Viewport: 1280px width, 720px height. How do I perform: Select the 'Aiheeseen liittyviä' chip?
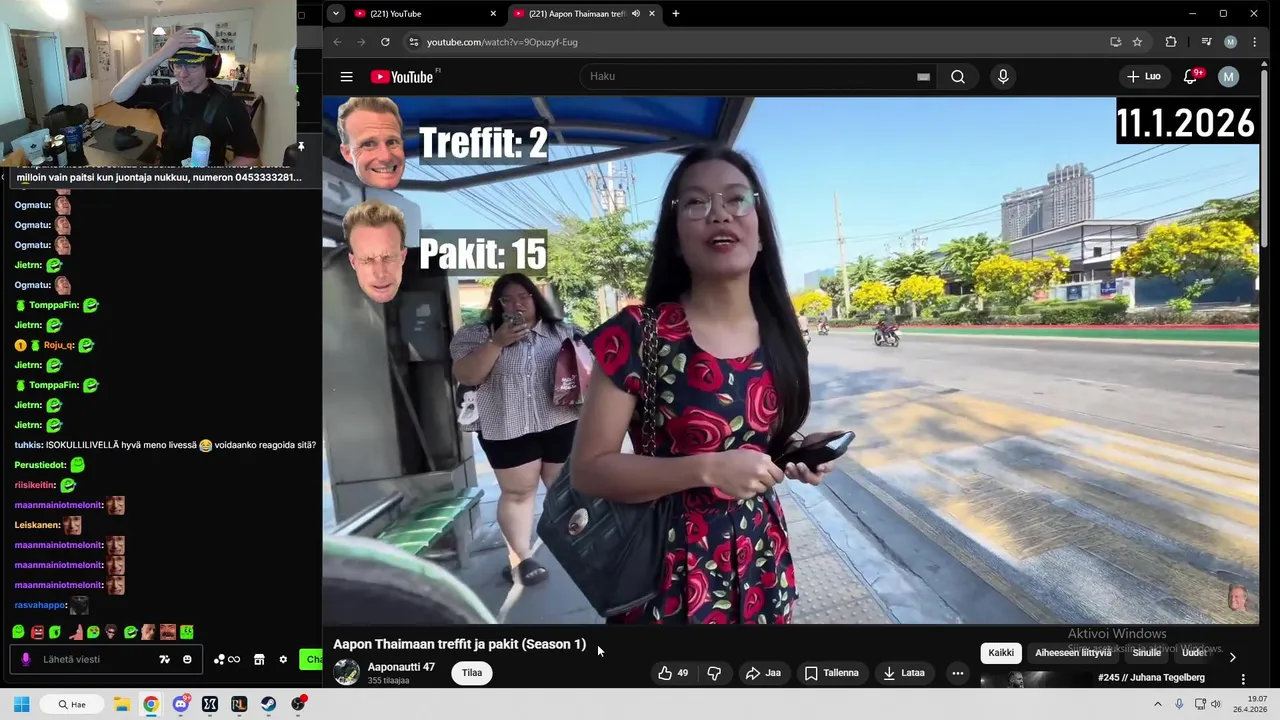coord(1073,653)
